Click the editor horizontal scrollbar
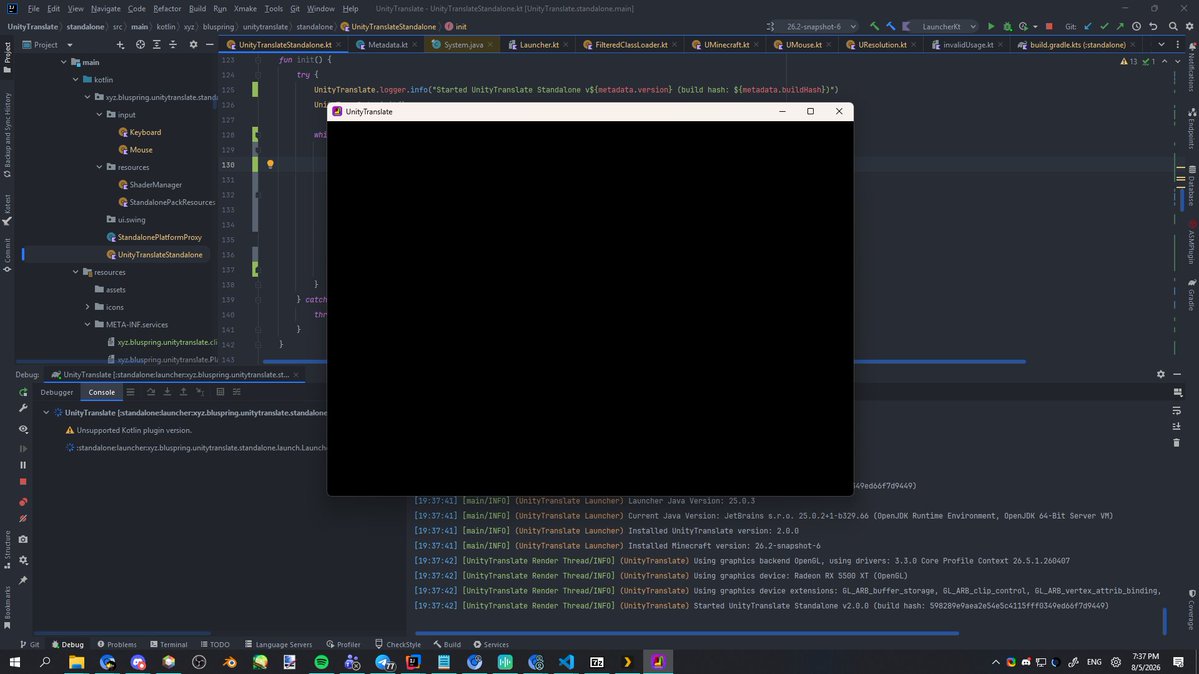 (940, 361)
